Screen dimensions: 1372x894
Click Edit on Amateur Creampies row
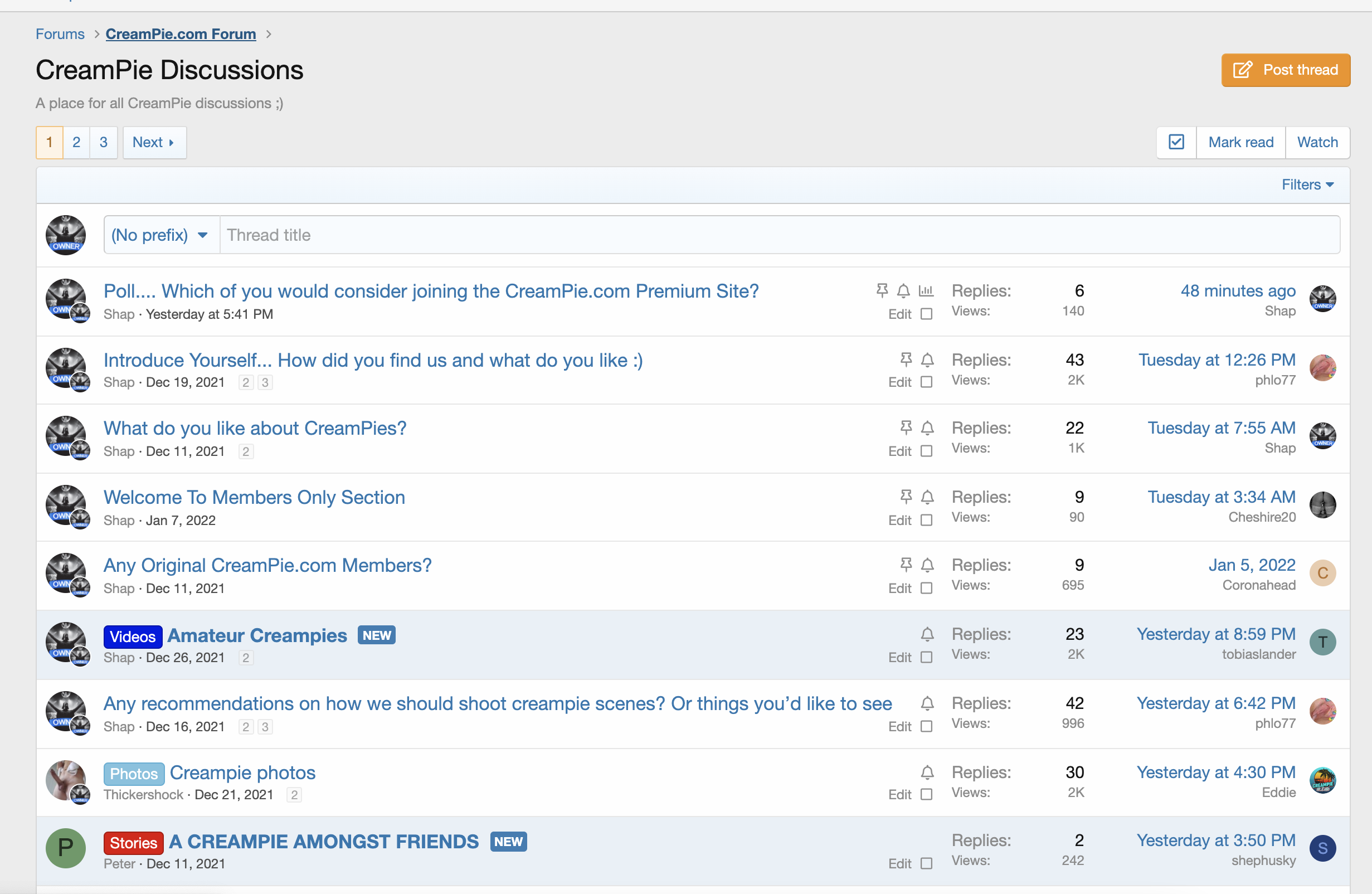(x=899, y=658)
